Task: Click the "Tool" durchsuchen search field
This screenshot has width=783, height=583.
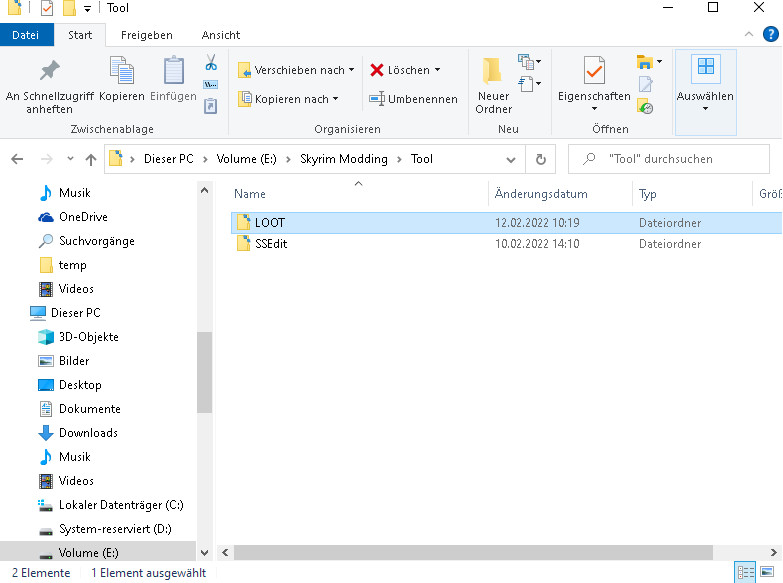Action: click(x=670, y=159)
